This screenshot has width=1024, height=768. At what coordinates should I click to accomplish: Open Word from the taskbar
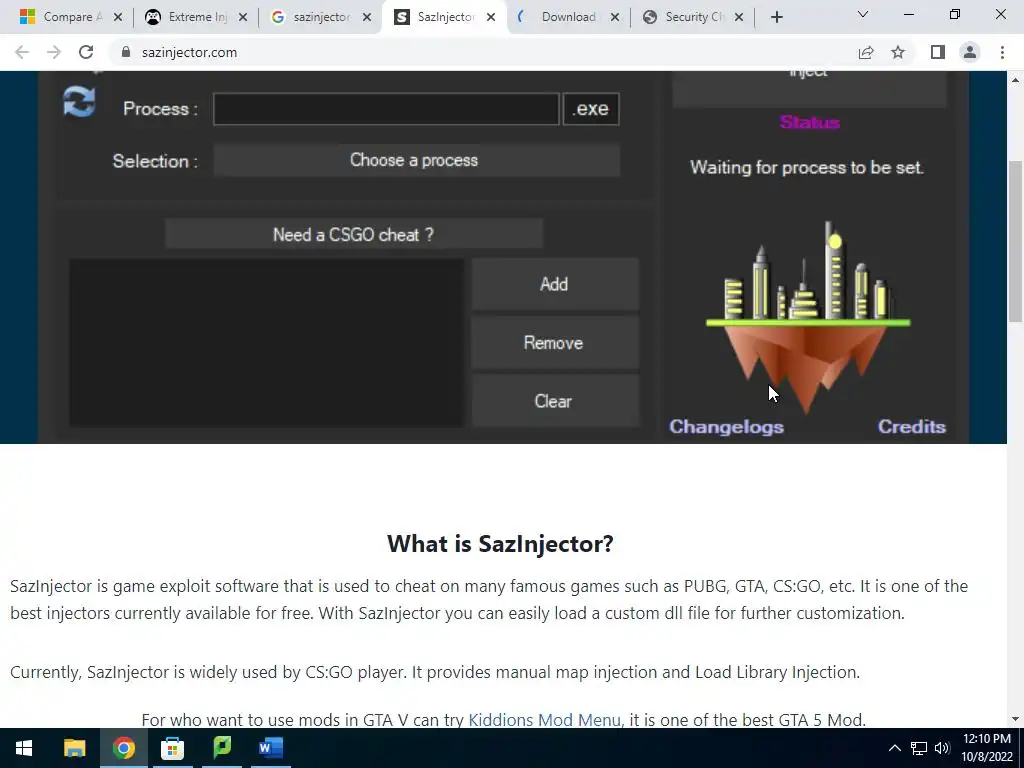270,748
